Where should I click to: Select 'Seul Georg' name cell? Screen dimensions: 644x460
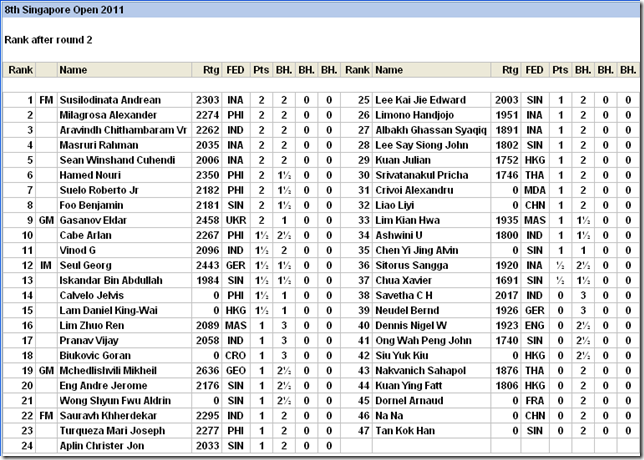point(85,265)
